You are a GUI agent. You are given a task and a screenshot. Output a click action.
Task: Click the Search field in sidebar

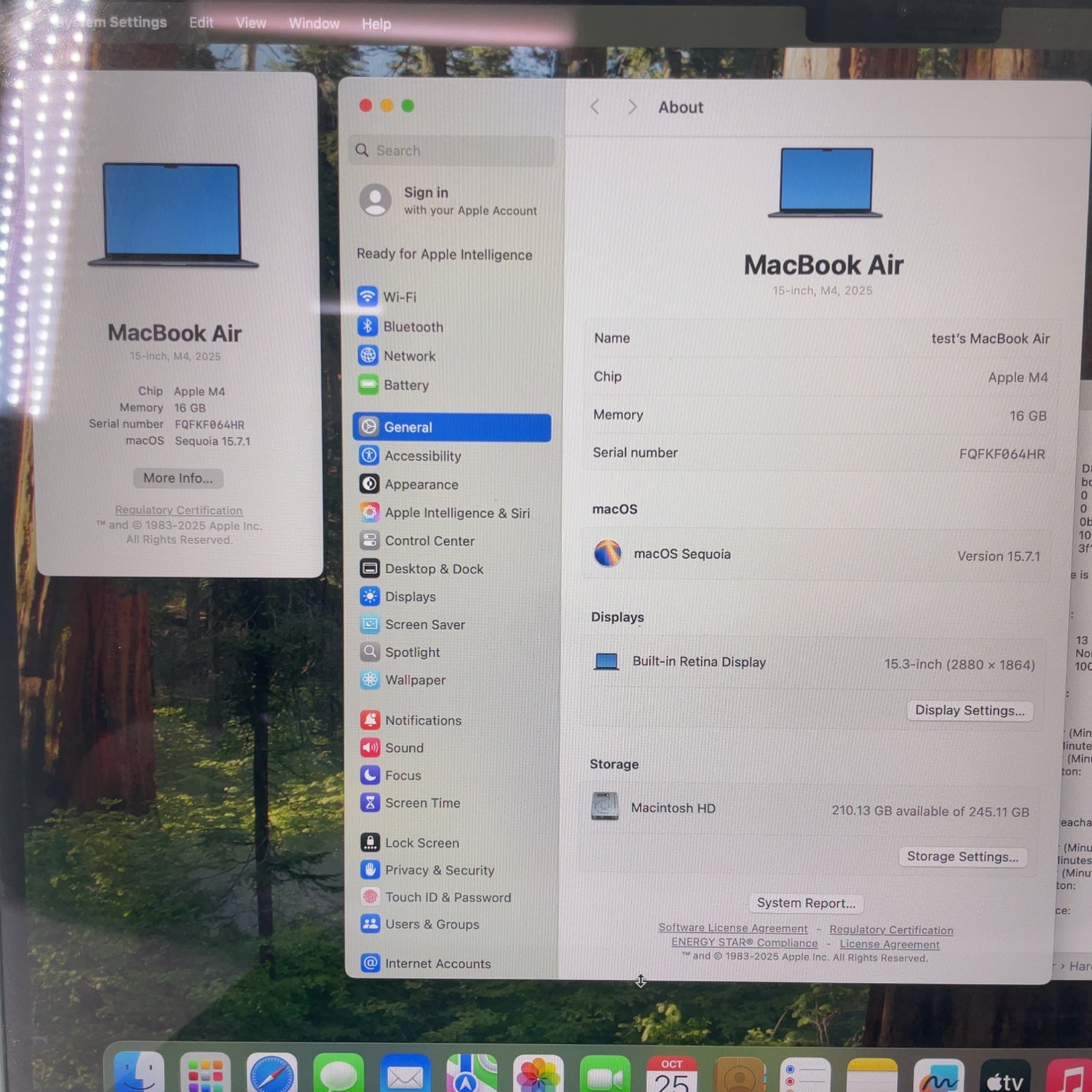pyautogui.click(x=451, y=151)
